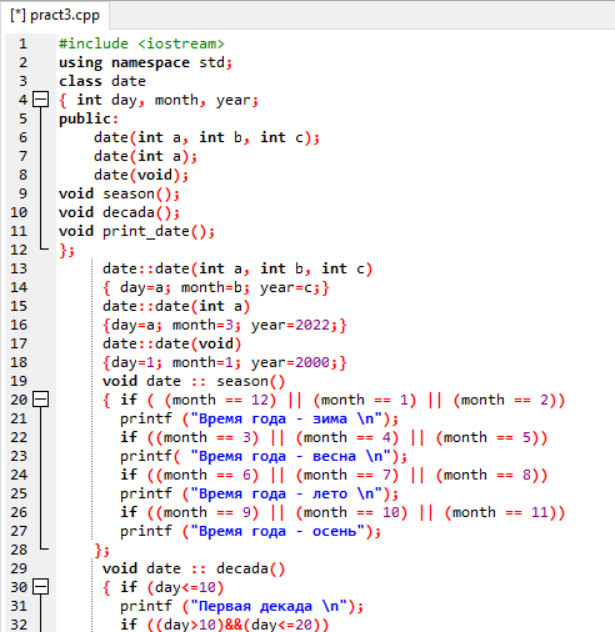Click closing '};' on line 12

(67, 250)
